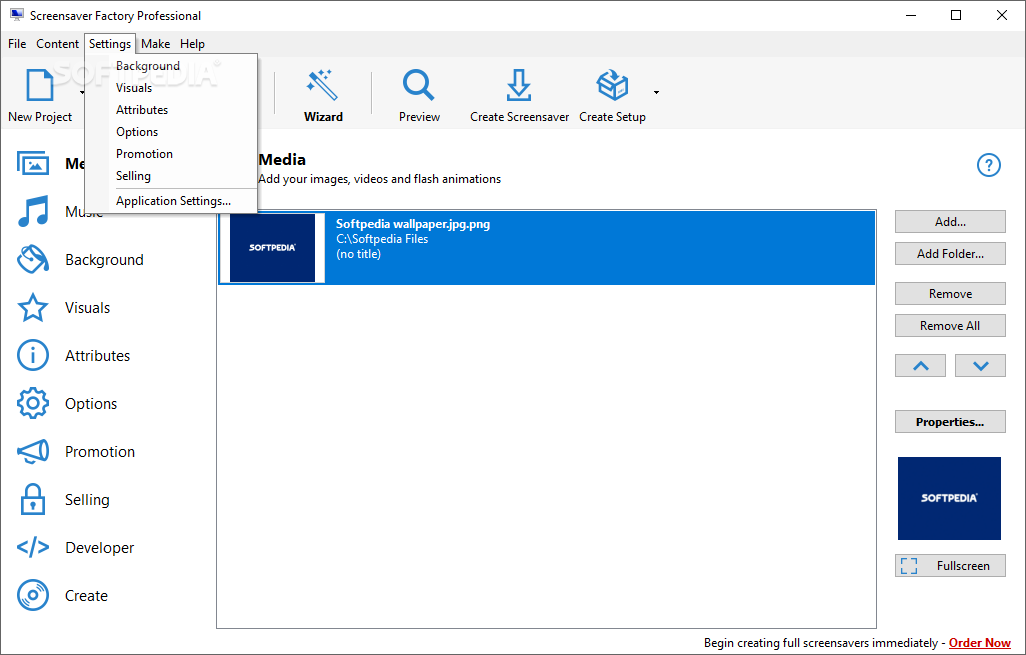Open the File menu
This screenshot has width=1026, height=655.
pyautogui.click(x=17, y=44)
